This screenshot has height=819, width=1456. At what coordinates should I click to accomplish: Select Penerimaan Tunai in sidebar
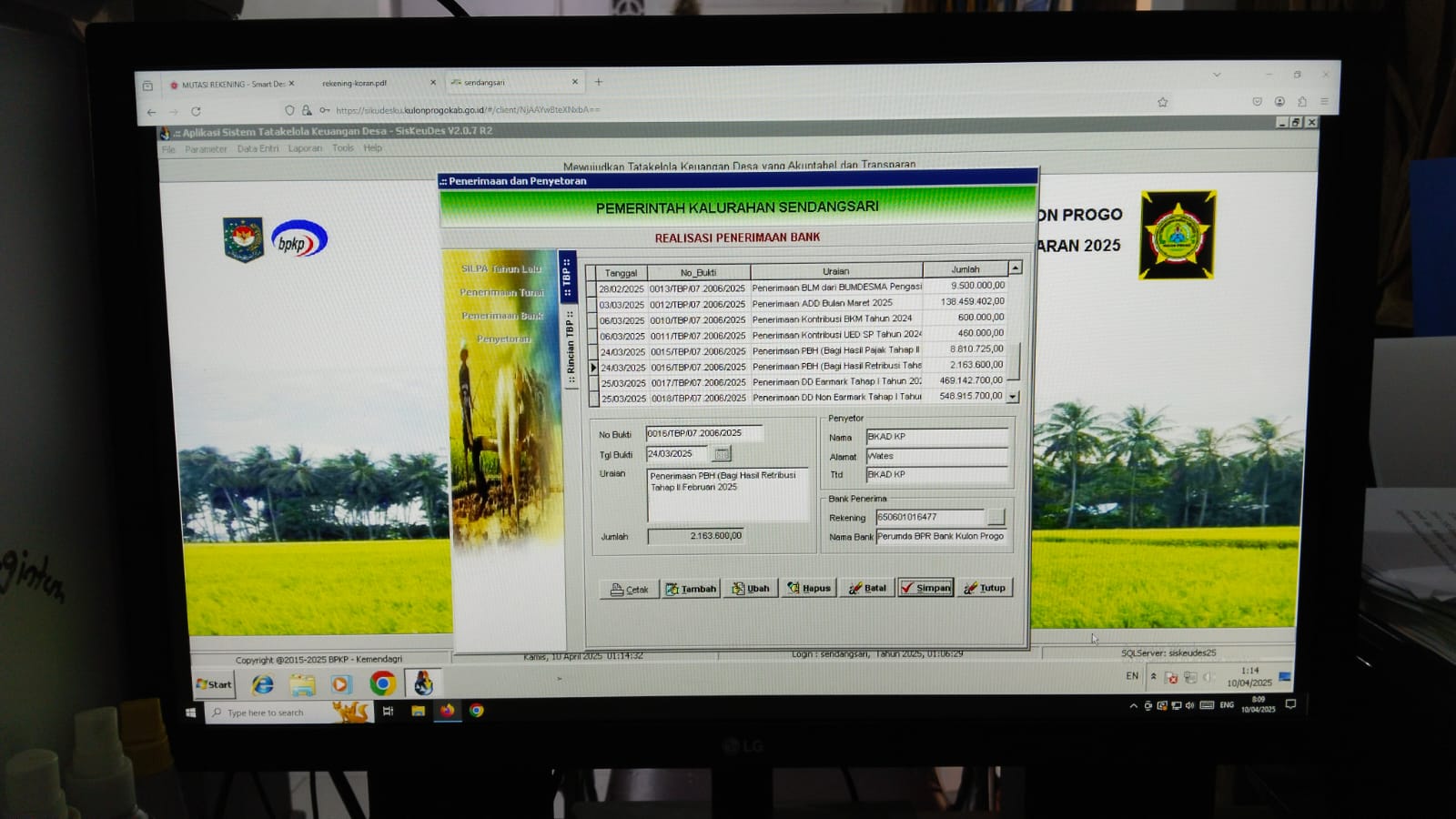pyautogui.click(x=501, y=292)
